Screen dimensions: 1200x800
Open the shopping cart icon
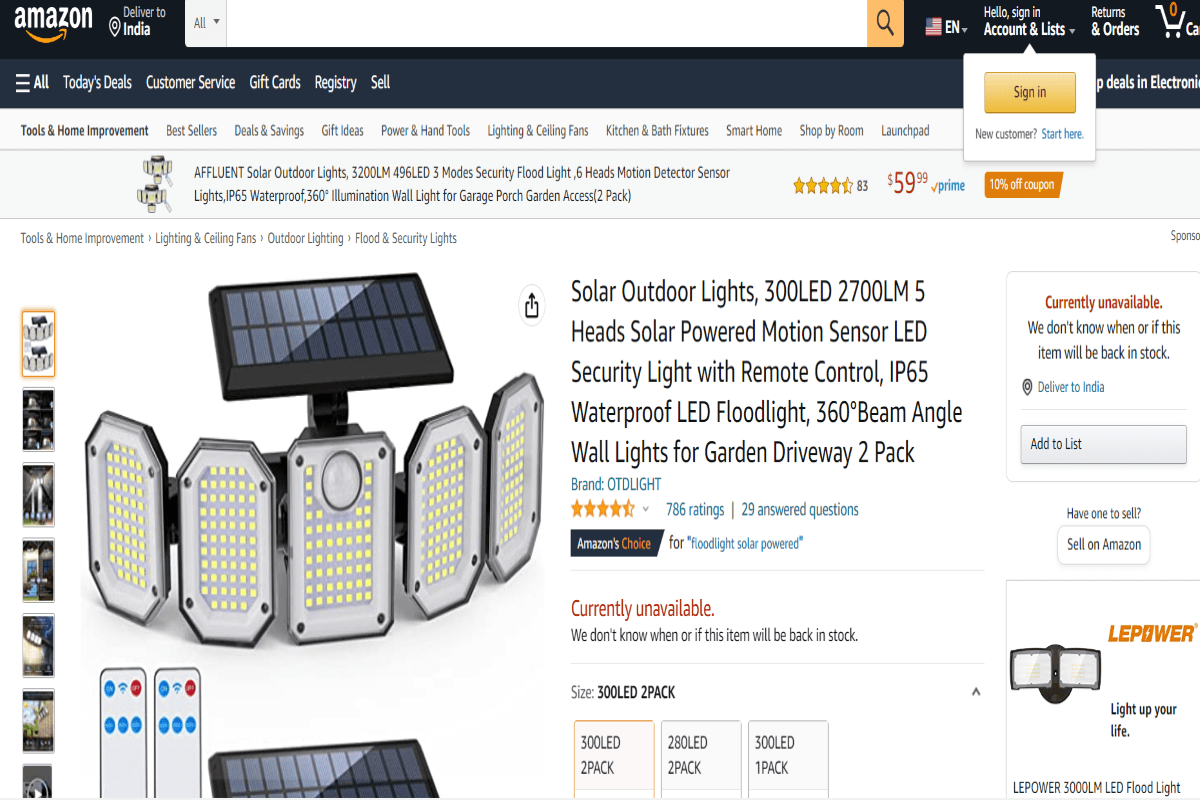point(1172,22)
